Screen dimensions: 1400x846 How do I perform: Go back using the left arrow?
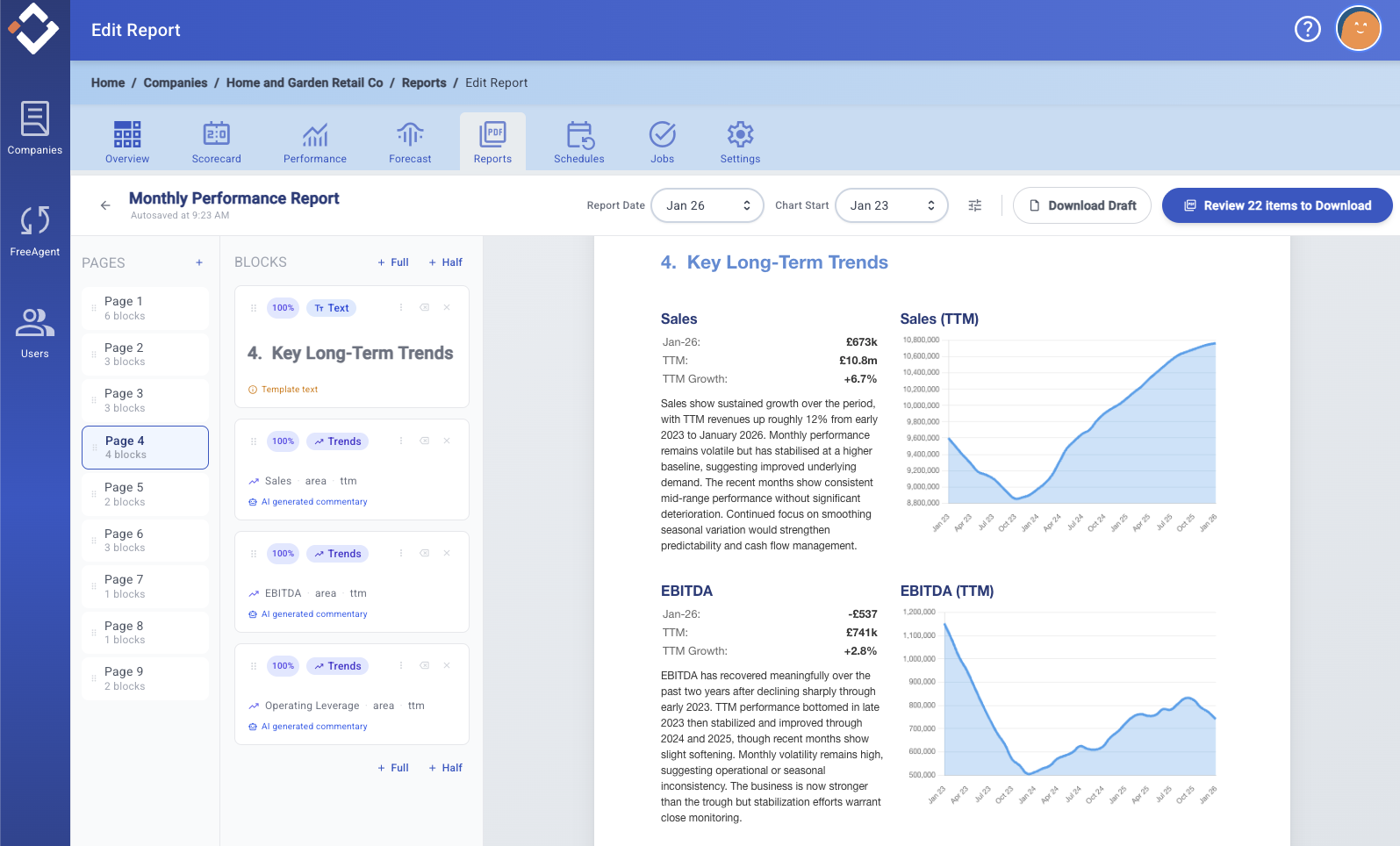(105, 205)
